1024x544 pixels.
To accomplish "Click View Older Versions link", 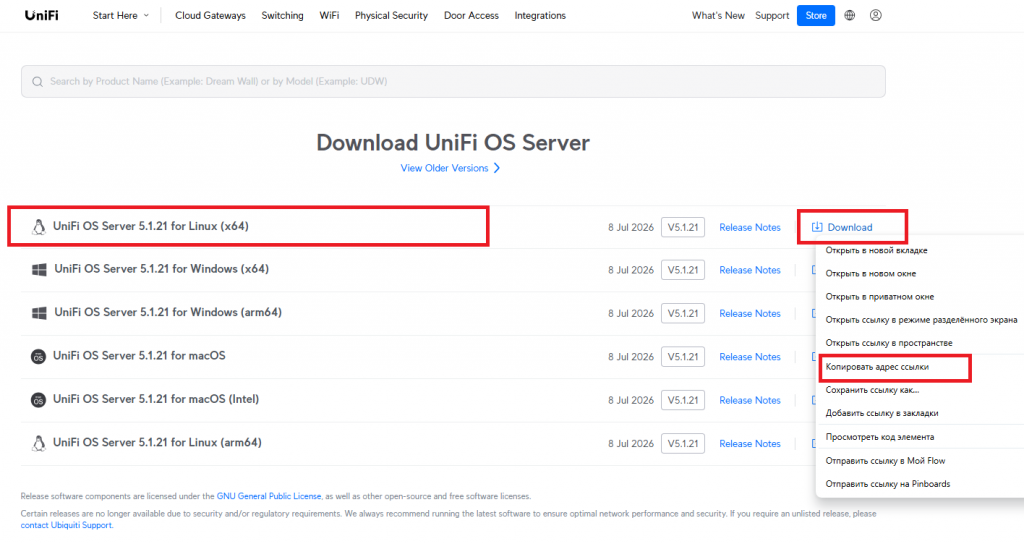I will pos(444,168).
